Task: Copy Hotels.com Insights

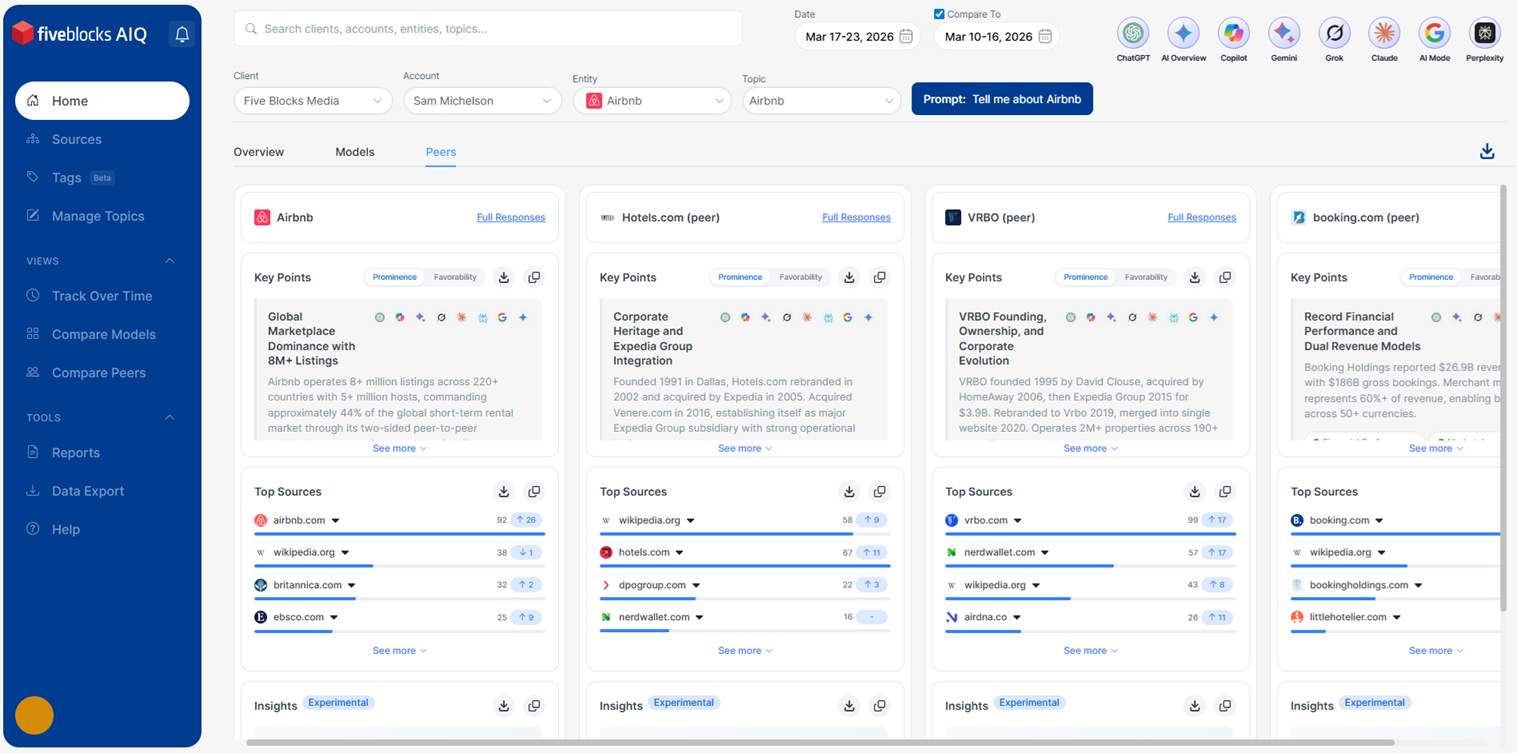Action: [880, 705]
